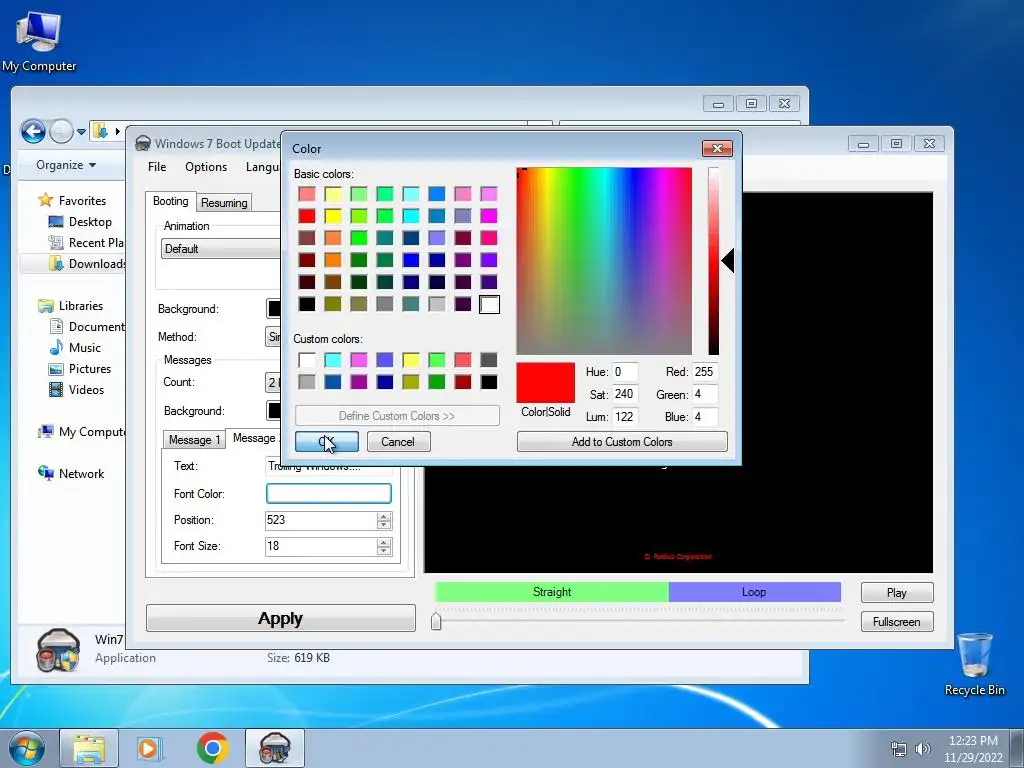Click the big Apply button

click(280, 618)
